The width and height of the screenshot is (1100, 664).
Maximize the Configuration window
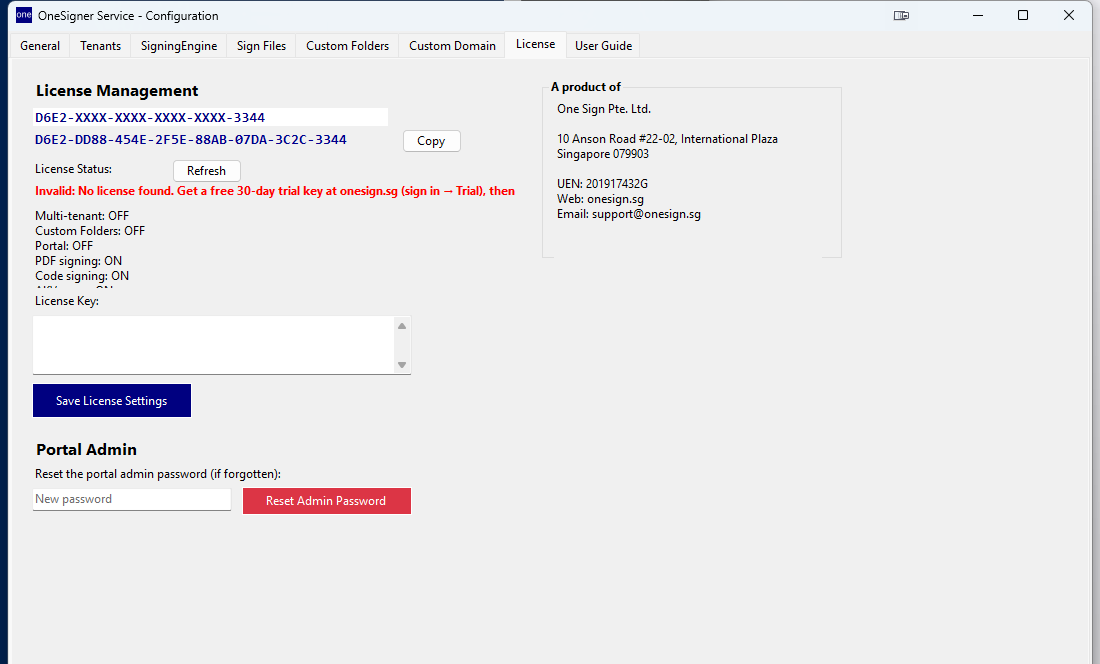pos(1023,15)
